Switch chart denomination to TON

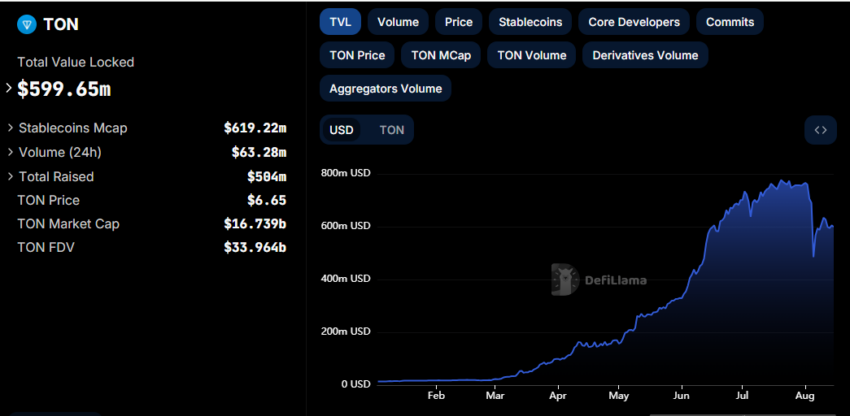(x=391, y=130)
